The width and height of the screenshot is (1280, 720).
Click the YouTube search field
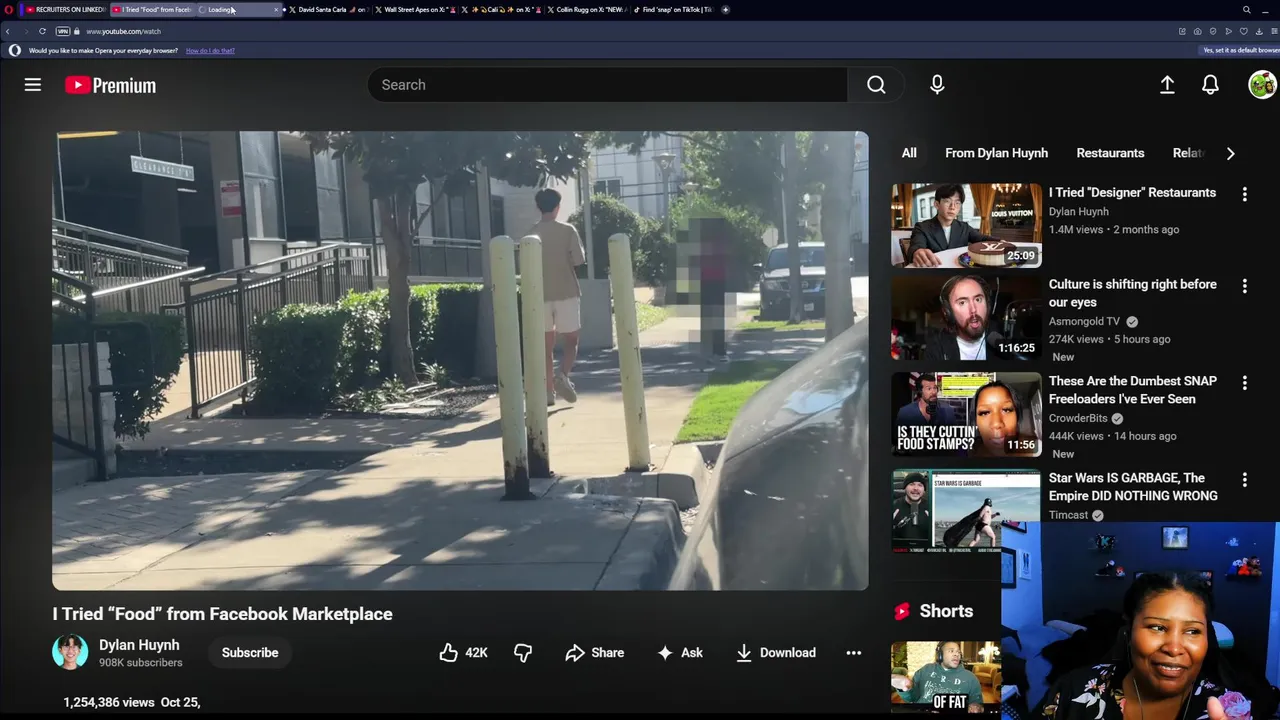coord(607,85)
